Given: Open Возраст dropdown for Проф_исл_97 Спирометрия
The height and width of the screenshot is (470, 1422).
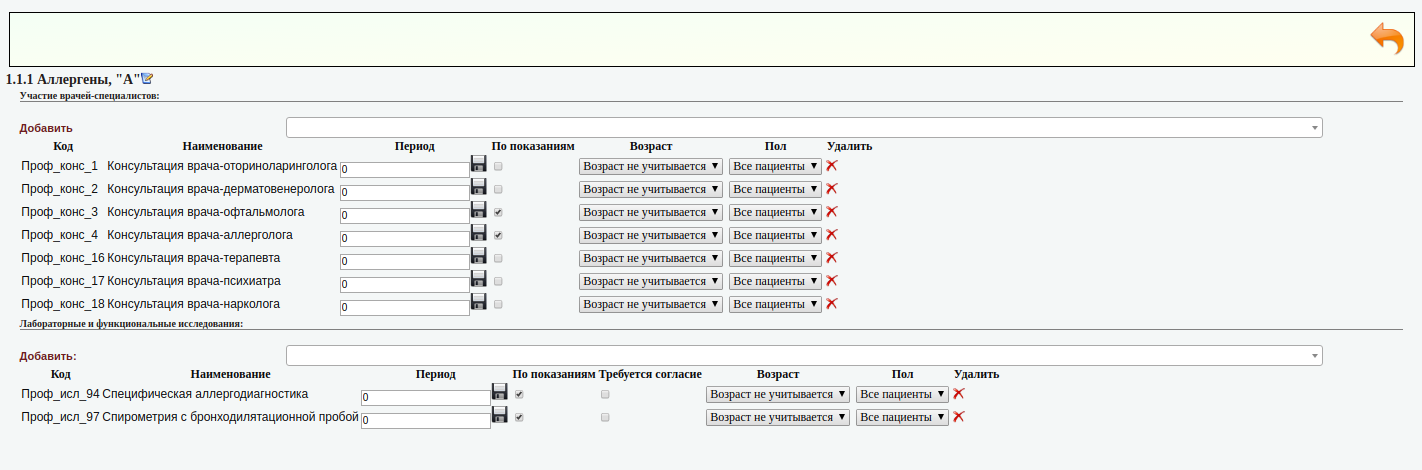Looking at the screenshot, I should pos(777,418).
